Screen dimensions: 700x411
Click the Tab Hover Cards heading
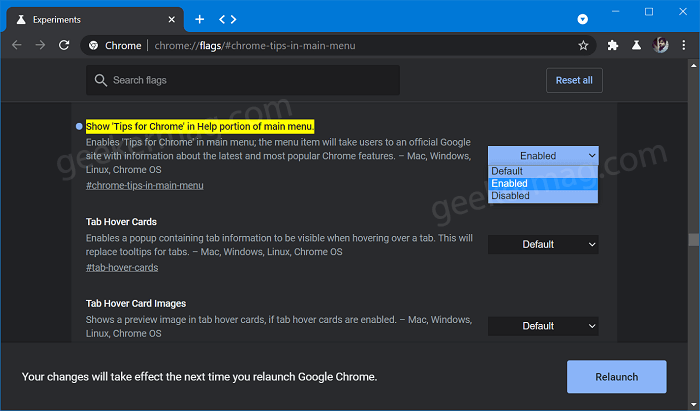[121, 222]
